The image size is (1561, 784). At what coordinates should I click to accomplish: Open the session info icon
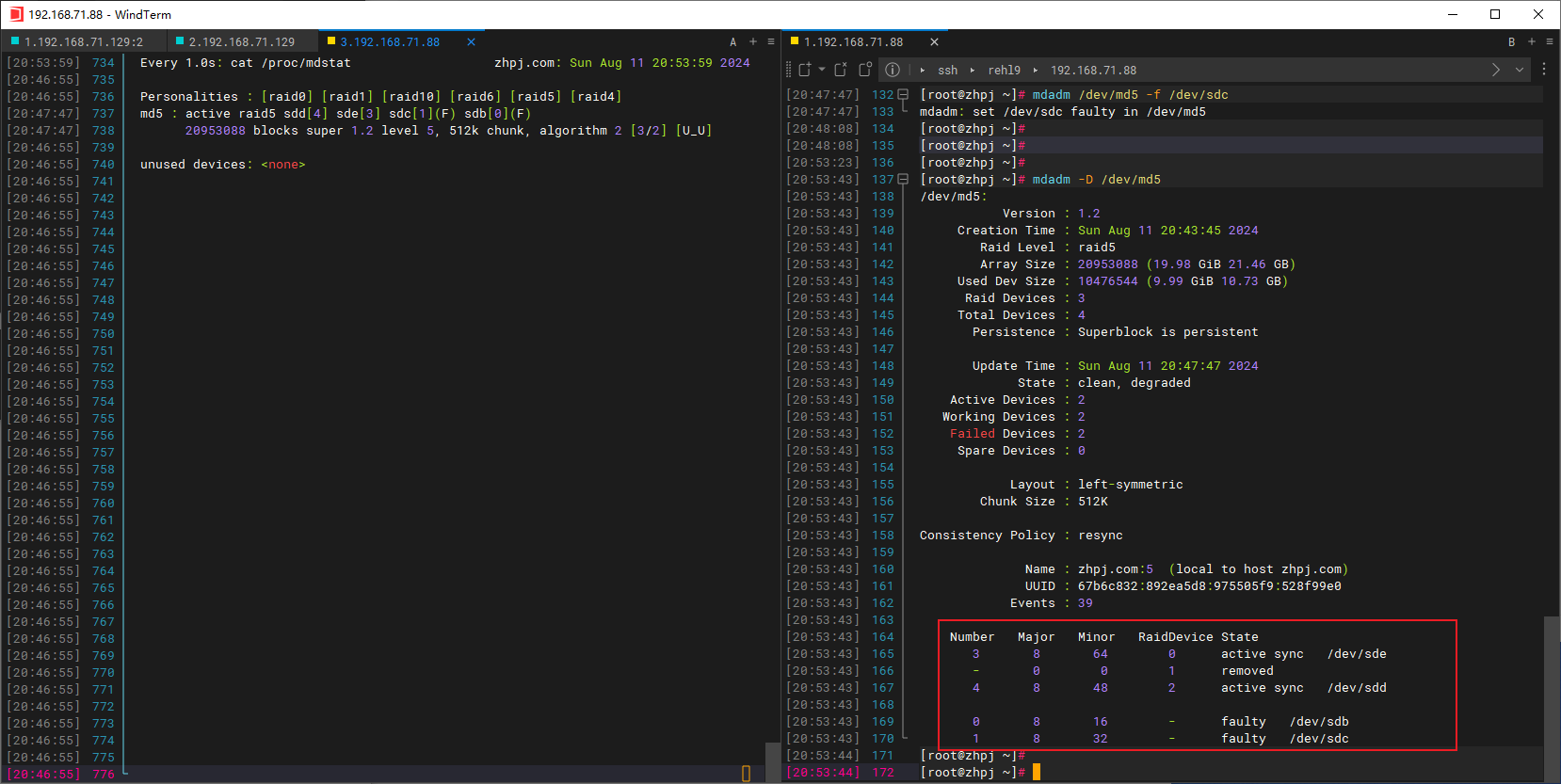click(893, 70)
